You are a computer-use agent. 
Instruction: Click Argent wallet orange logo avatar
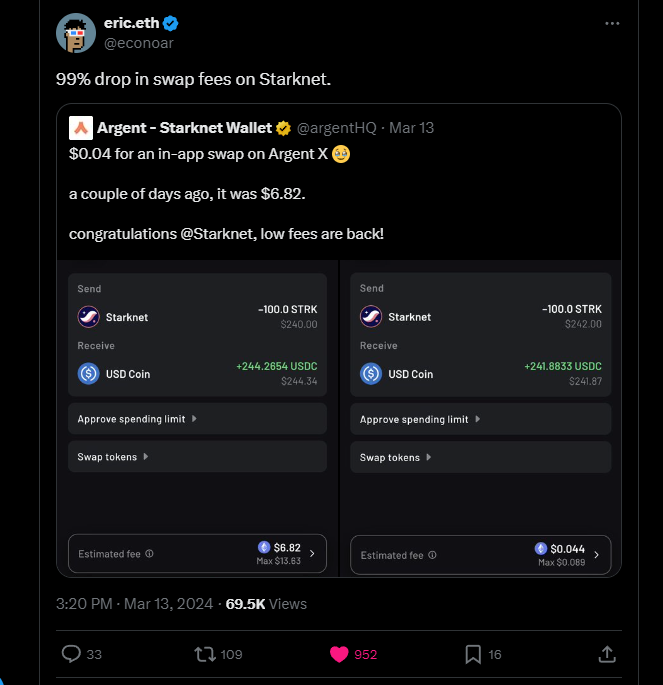[x=81, y=128]
